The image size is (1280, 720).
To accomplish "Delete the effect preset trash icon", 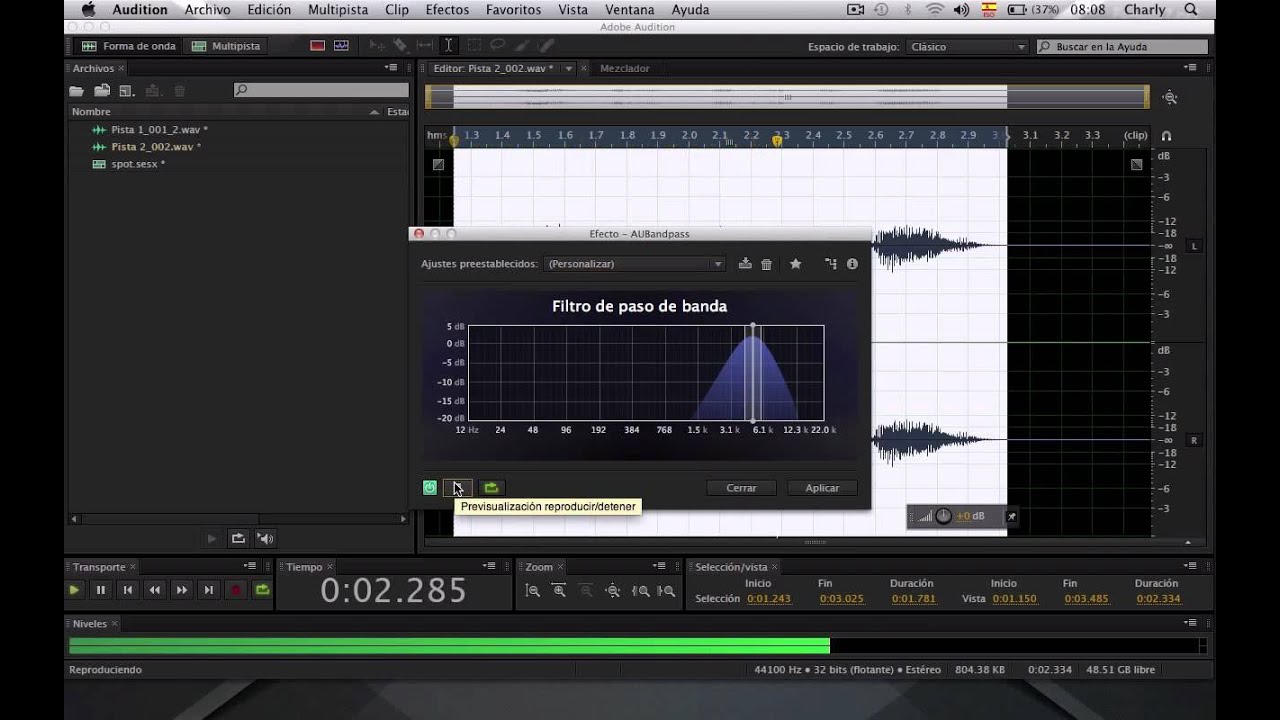I will 767,264.
